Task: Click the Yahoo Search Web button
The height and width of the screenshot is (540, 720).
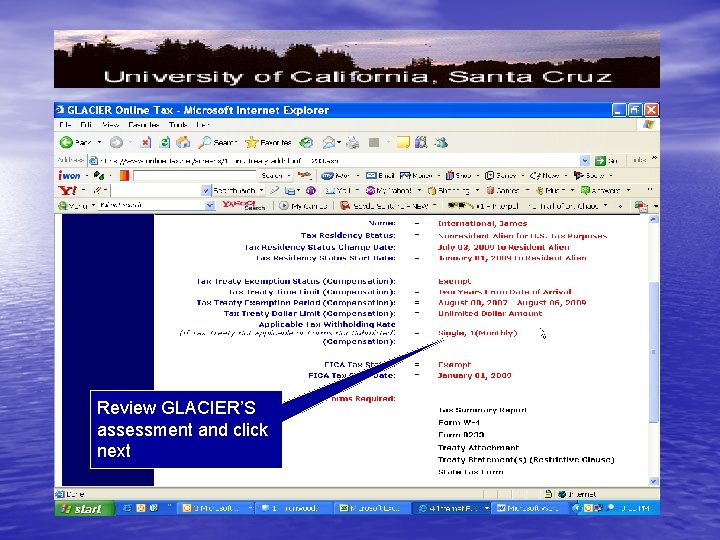Action: (234, 190)
